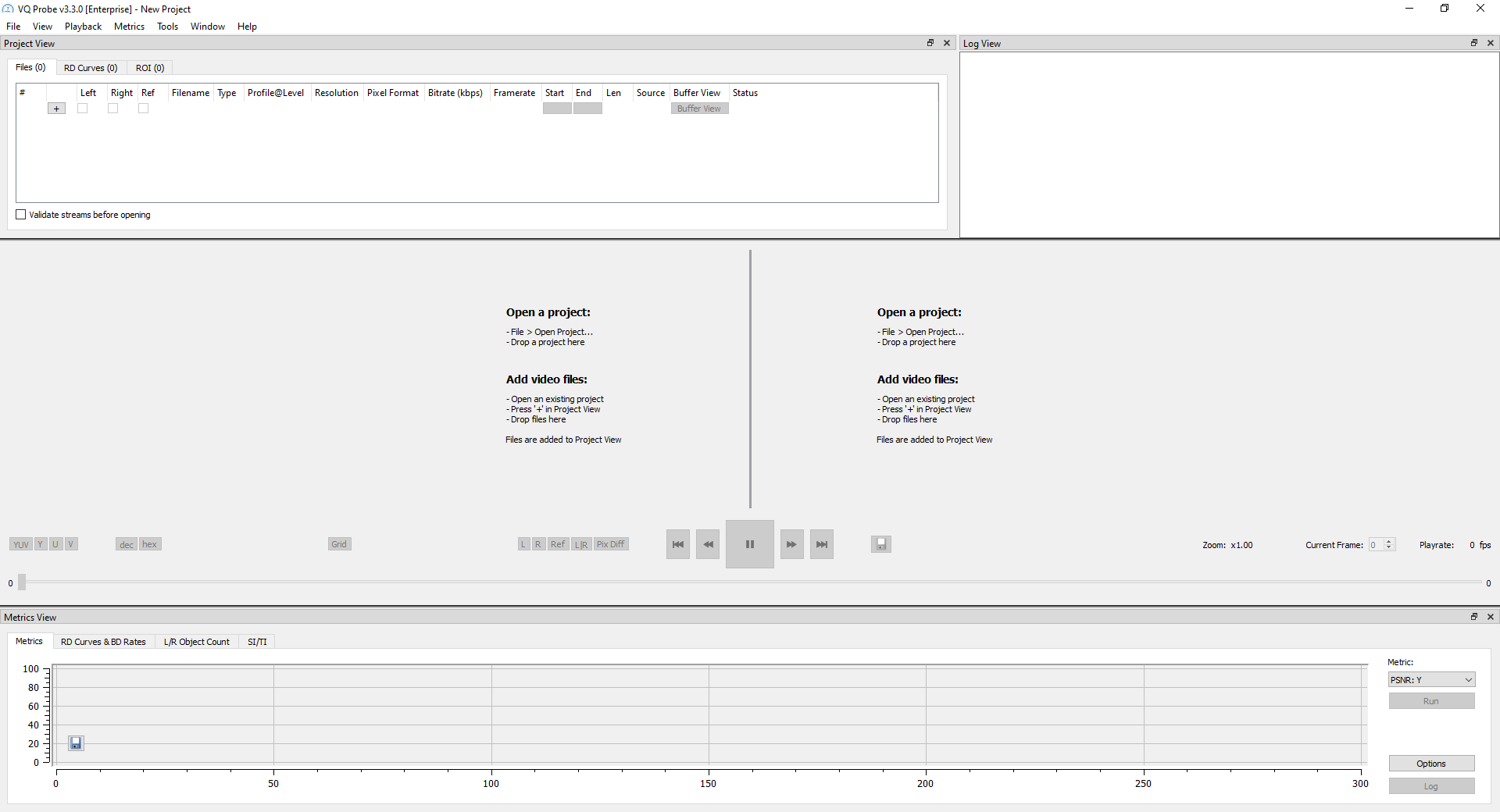Screen dimensions: 1500x812
Task: Select Pix Diff view mode
Action: click(611, 544)
